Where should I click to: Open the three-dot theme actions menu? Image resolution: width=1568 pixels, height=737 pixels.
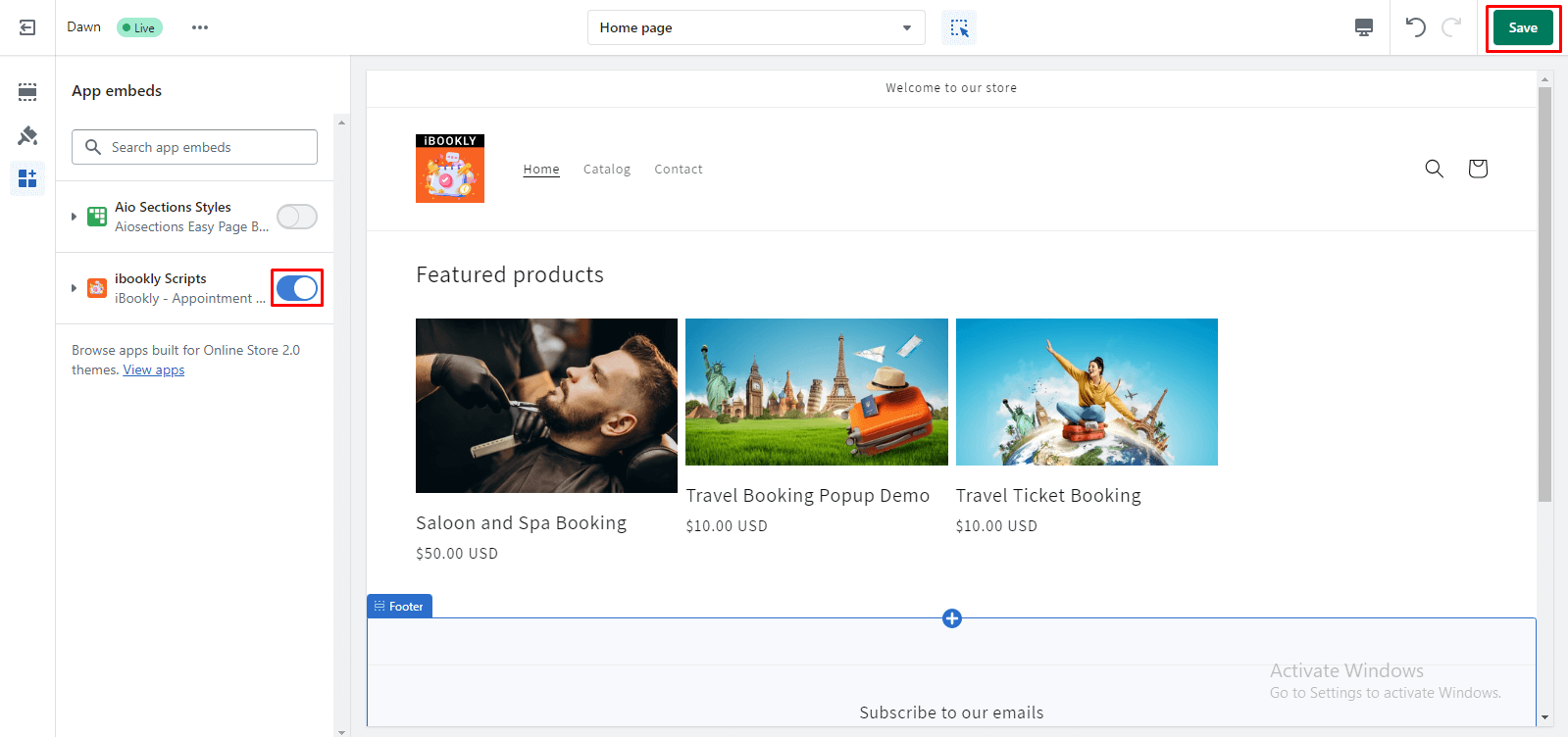(x=200, y=27)
